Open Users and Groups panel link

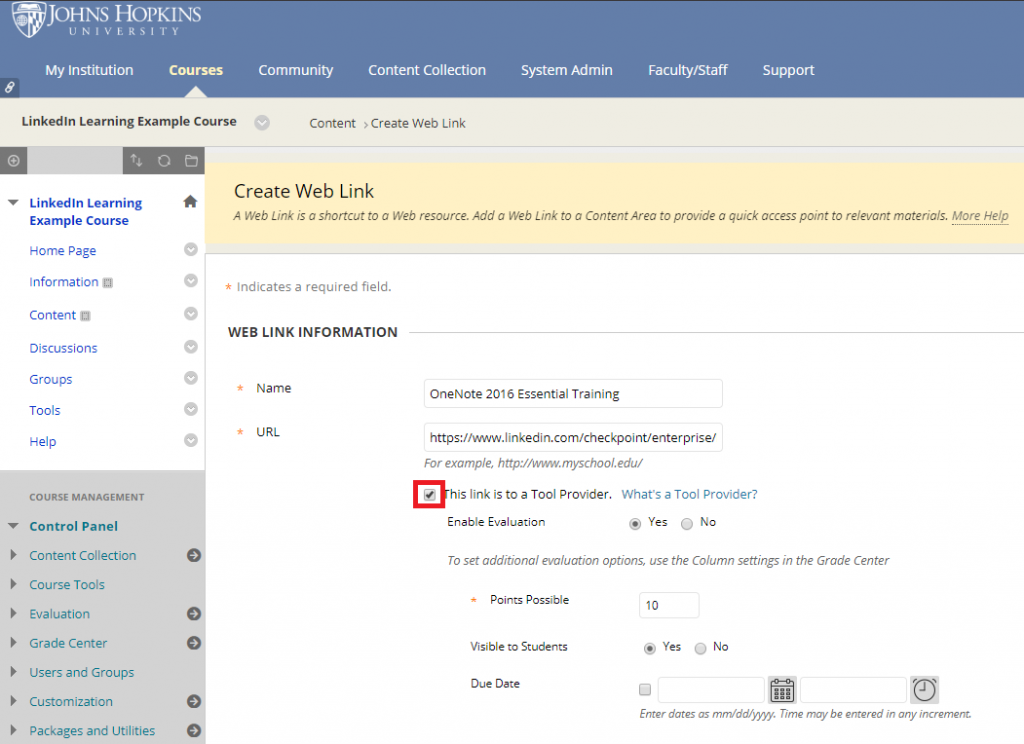[82, 672]
